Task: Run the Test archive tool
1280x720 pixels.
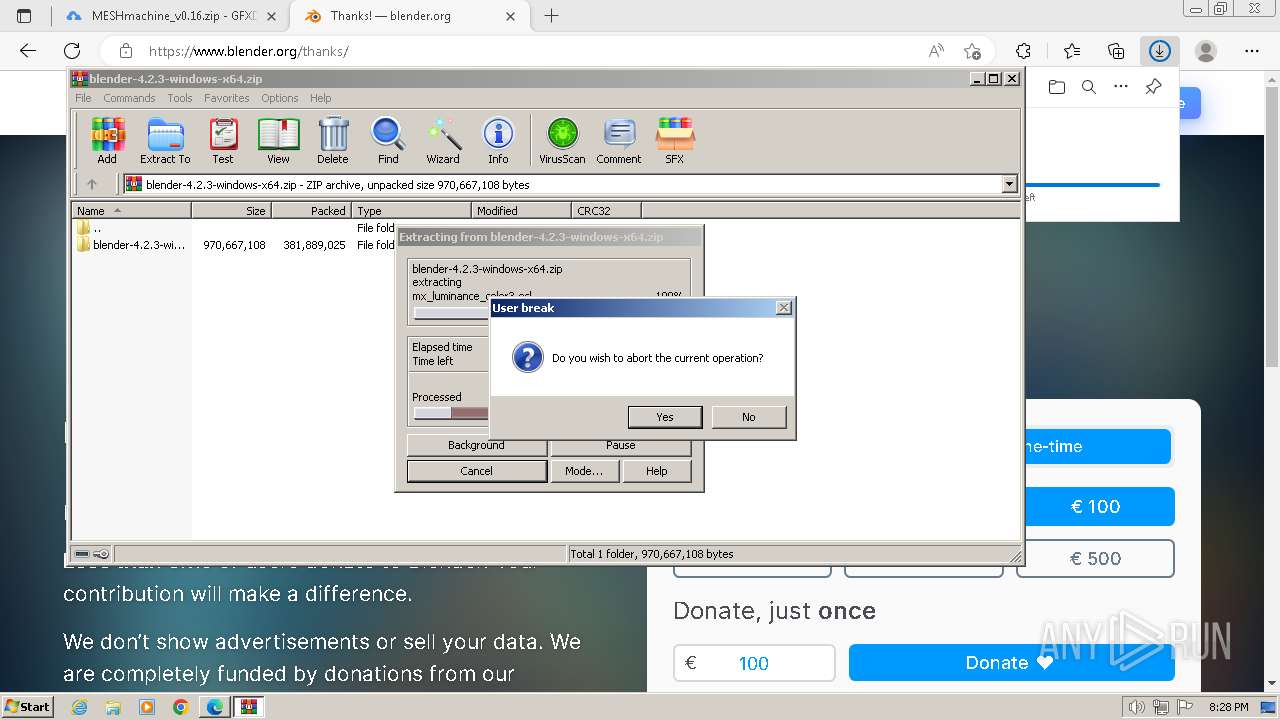Action: point(223,140)
